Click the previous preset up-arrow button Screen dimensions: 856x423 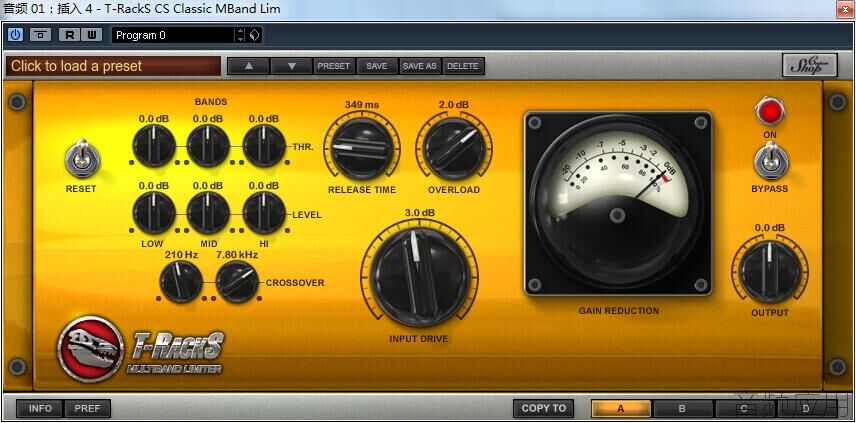tap(248, 66)
